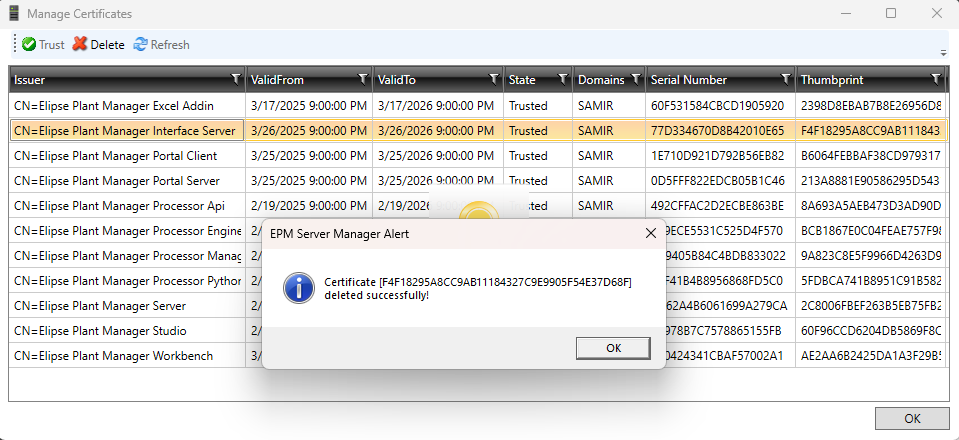The height and width of the screenshot is (440, 959).
Task: Click the Refresh toolbar button
Action: (x=161, y=45)
